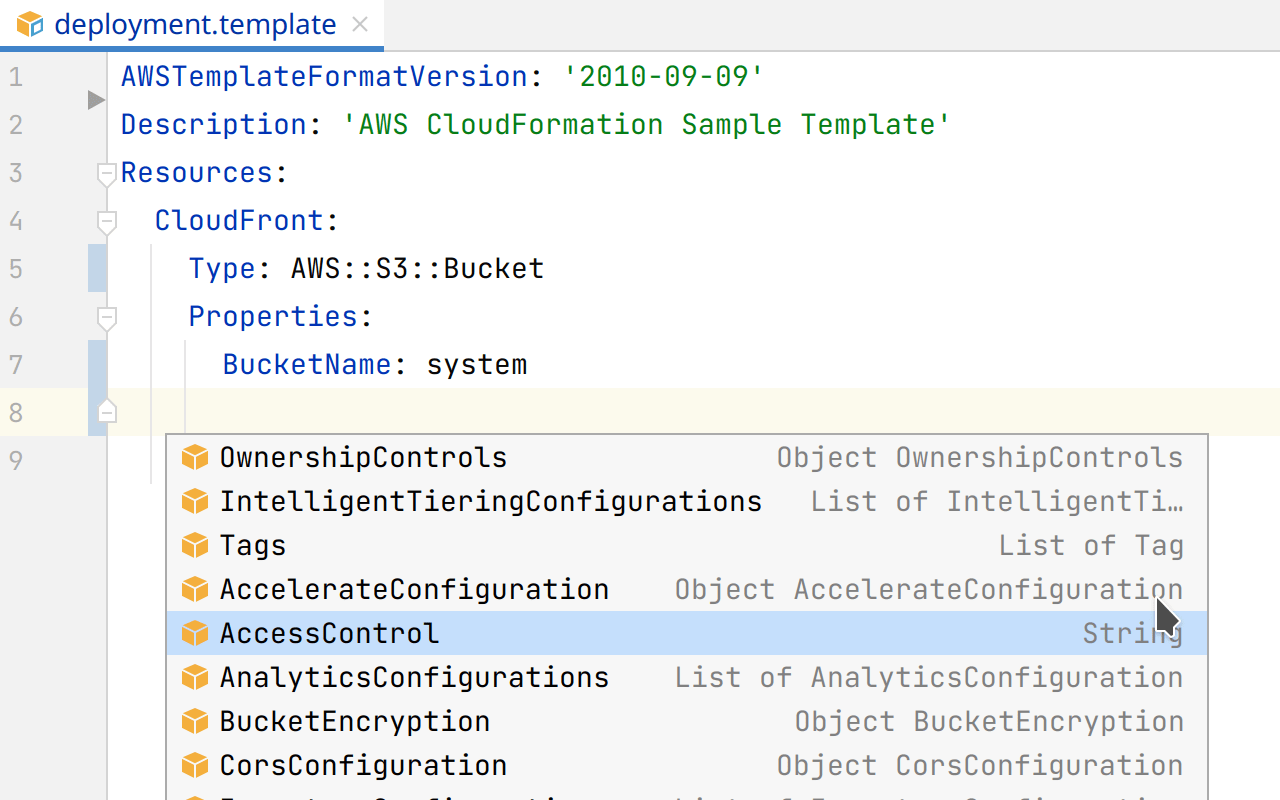The height and width of the screenshot is (800, 1280).
Task: Click the fold marker on line 8
Action: (x=107, y=412)
